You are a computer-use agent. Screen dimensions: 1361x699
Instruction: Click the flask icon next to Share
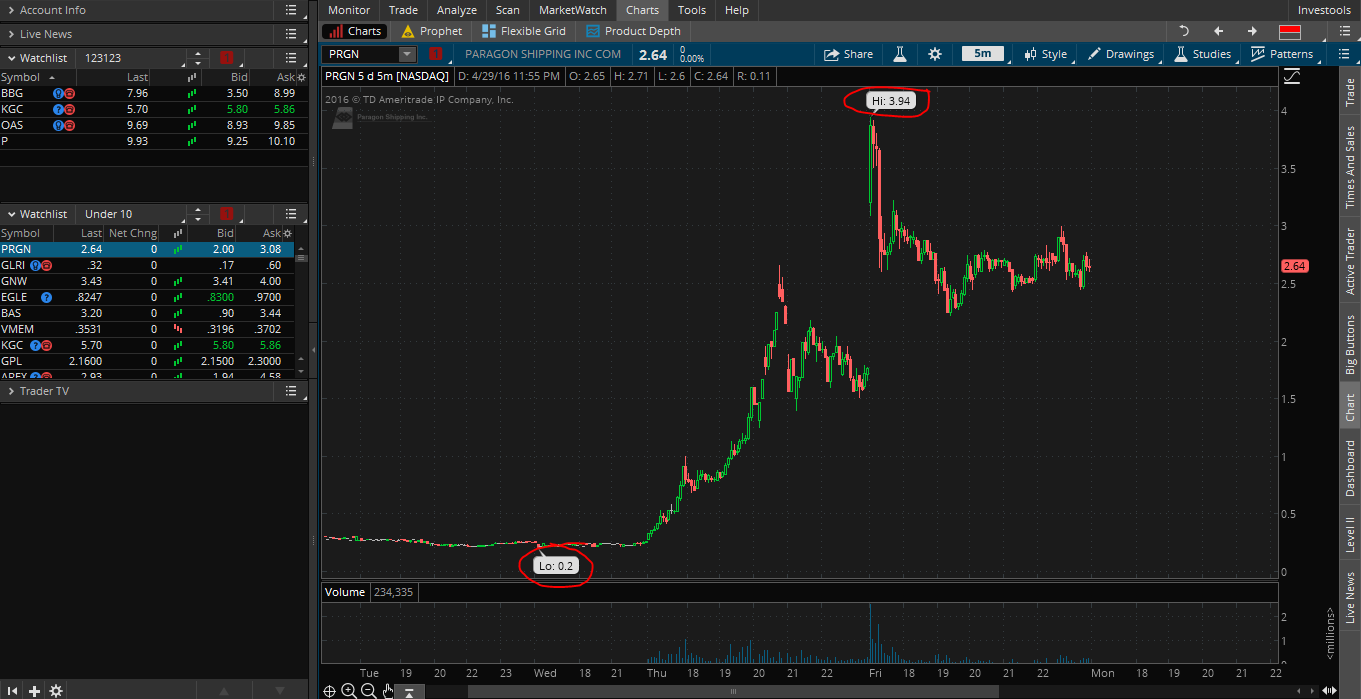click(898, 54)
